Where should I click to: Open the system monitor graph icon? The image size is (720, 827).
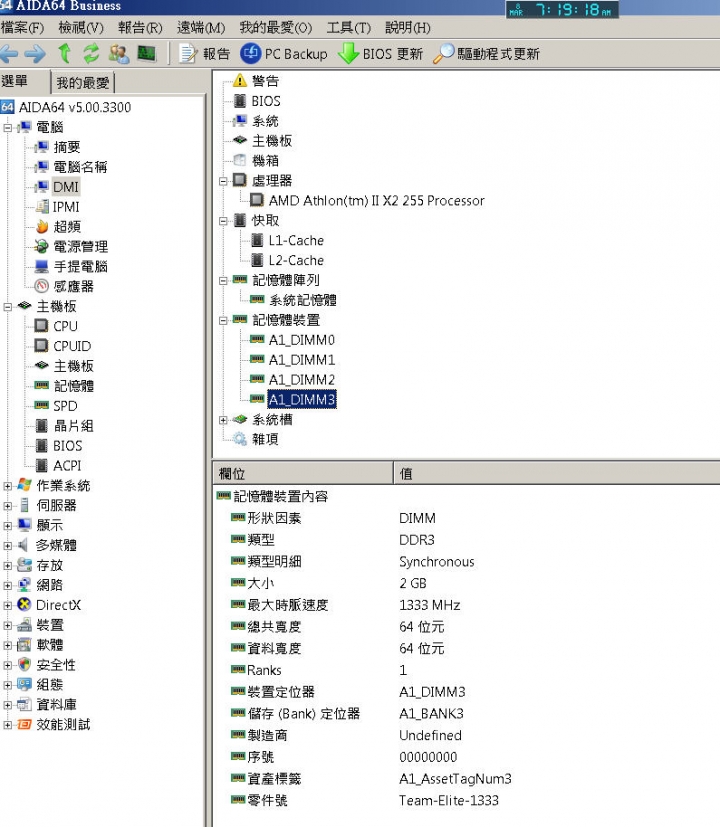pyautogui.click(x=147, y=53)
